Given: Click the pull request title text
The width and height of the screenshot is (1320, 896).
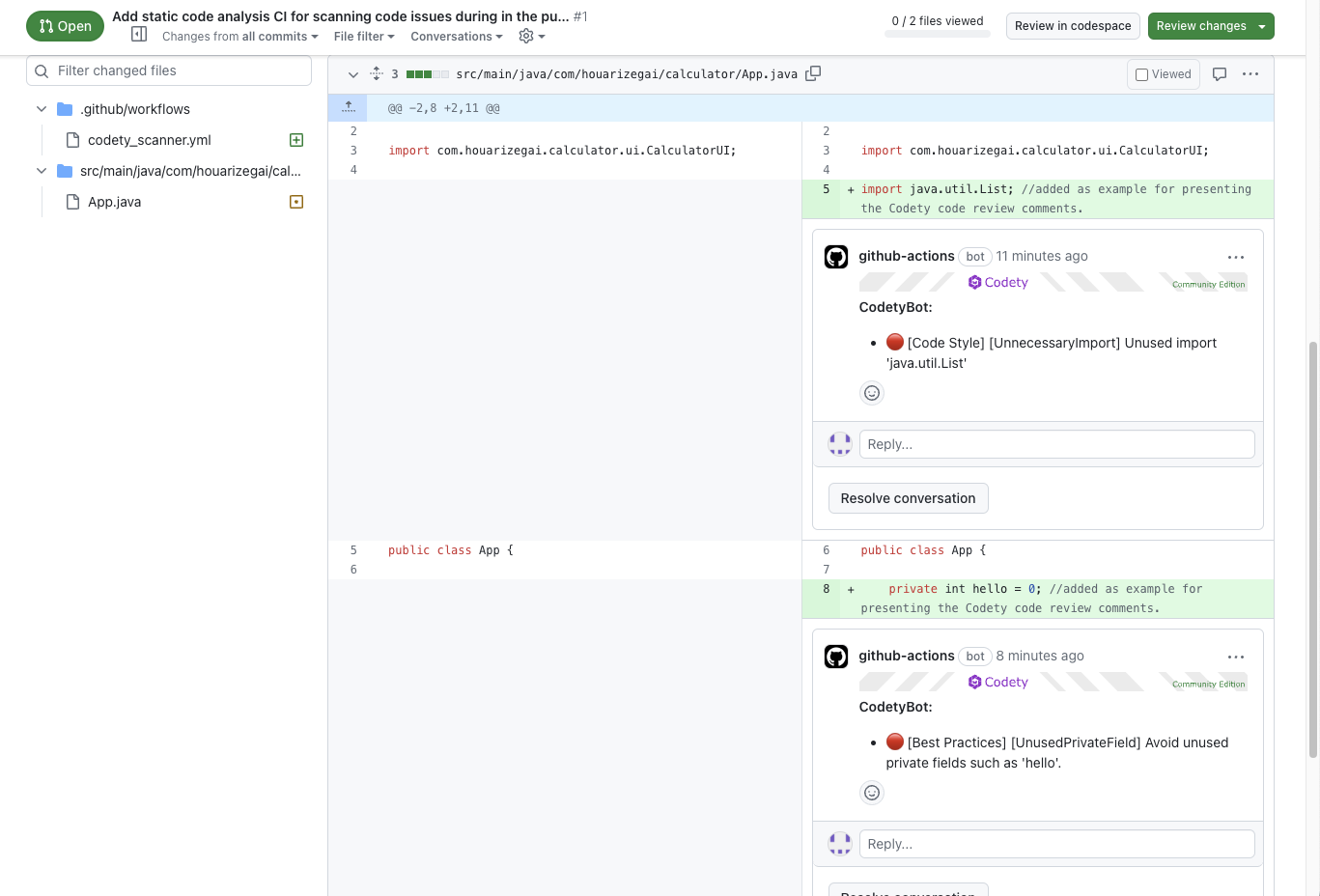Looking at the screenshot, I should 340,16.
